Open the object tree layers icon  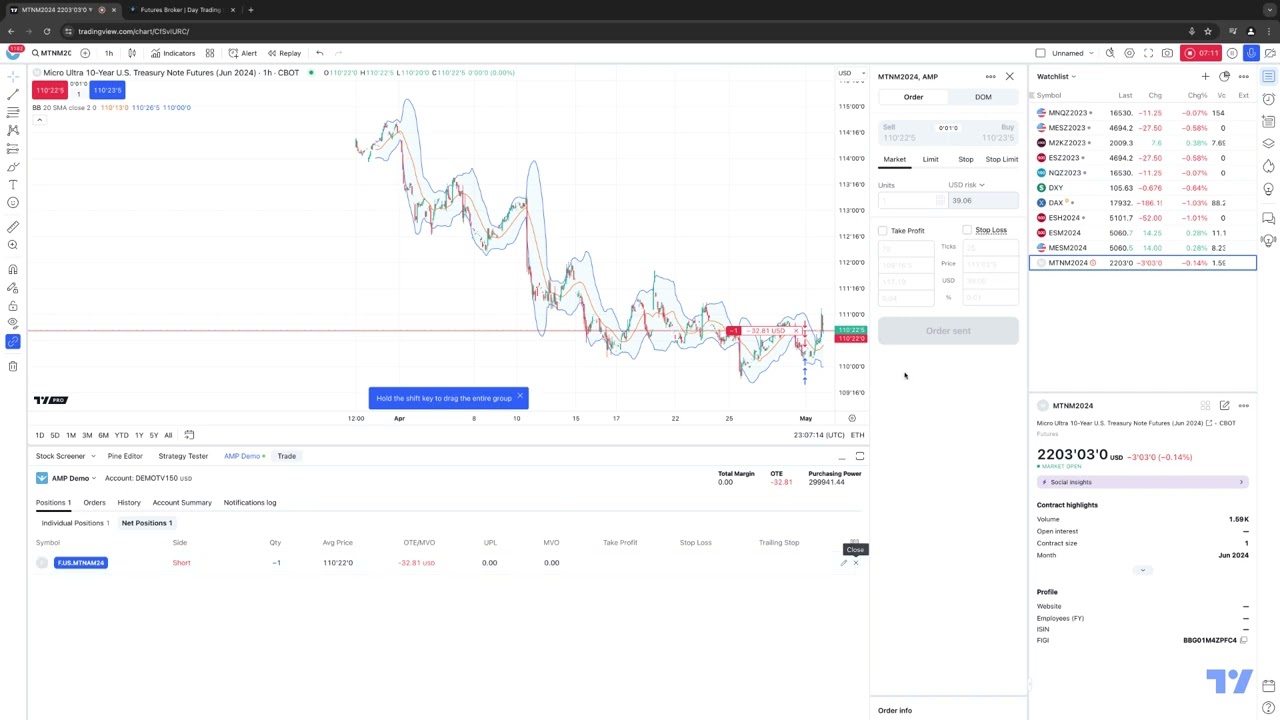1269,143
